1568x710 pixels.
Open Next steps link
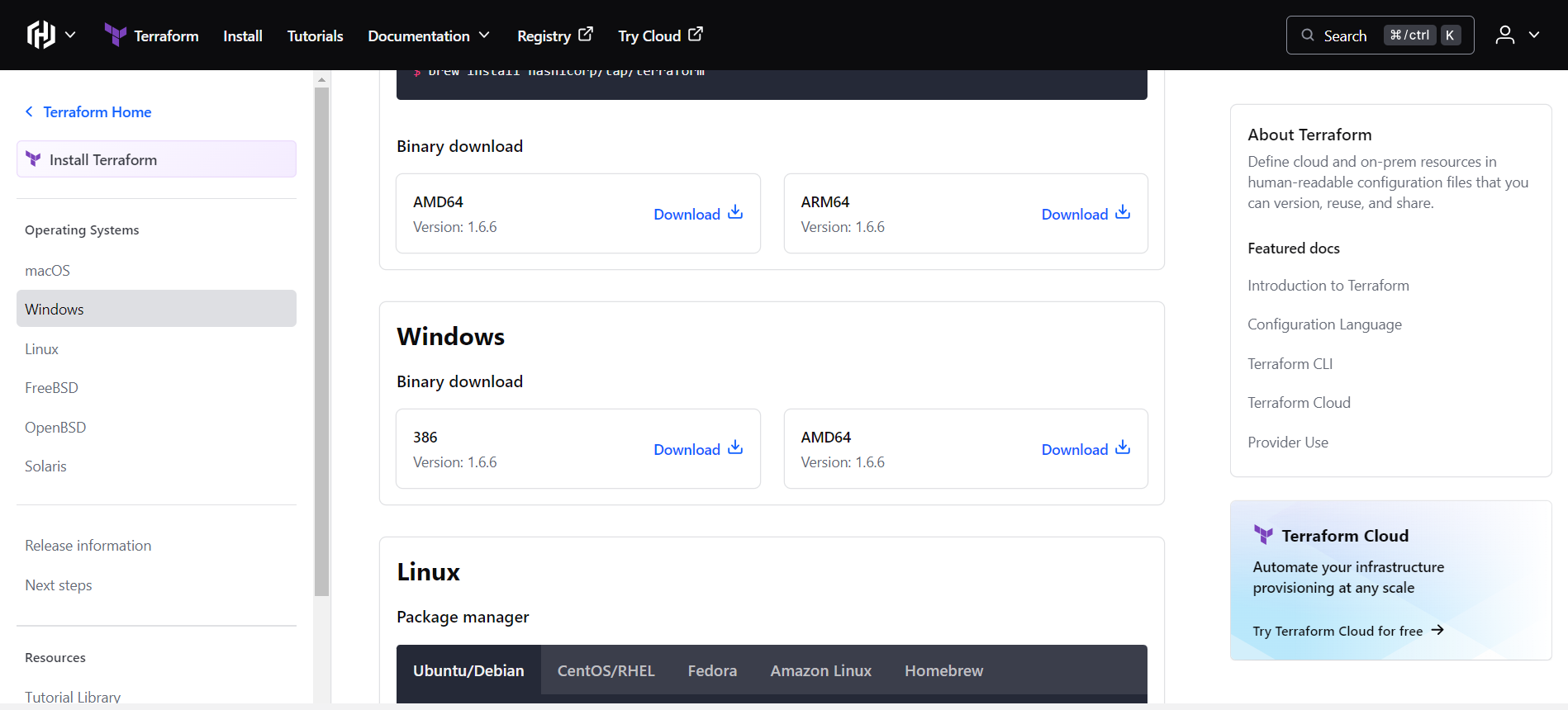point(59,585)
